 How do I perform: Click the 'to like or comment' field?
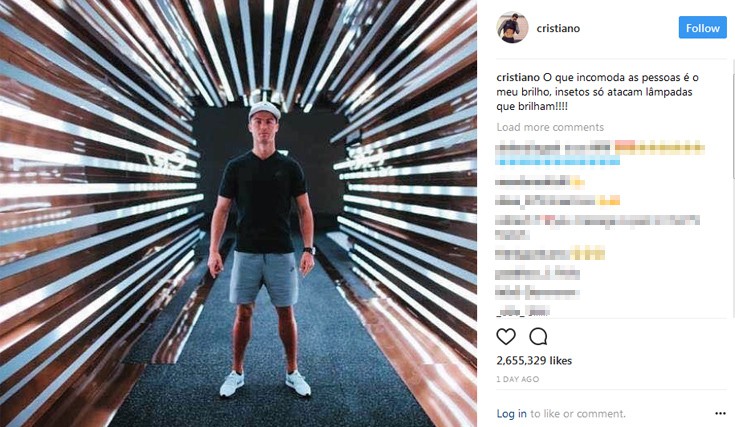578,413
